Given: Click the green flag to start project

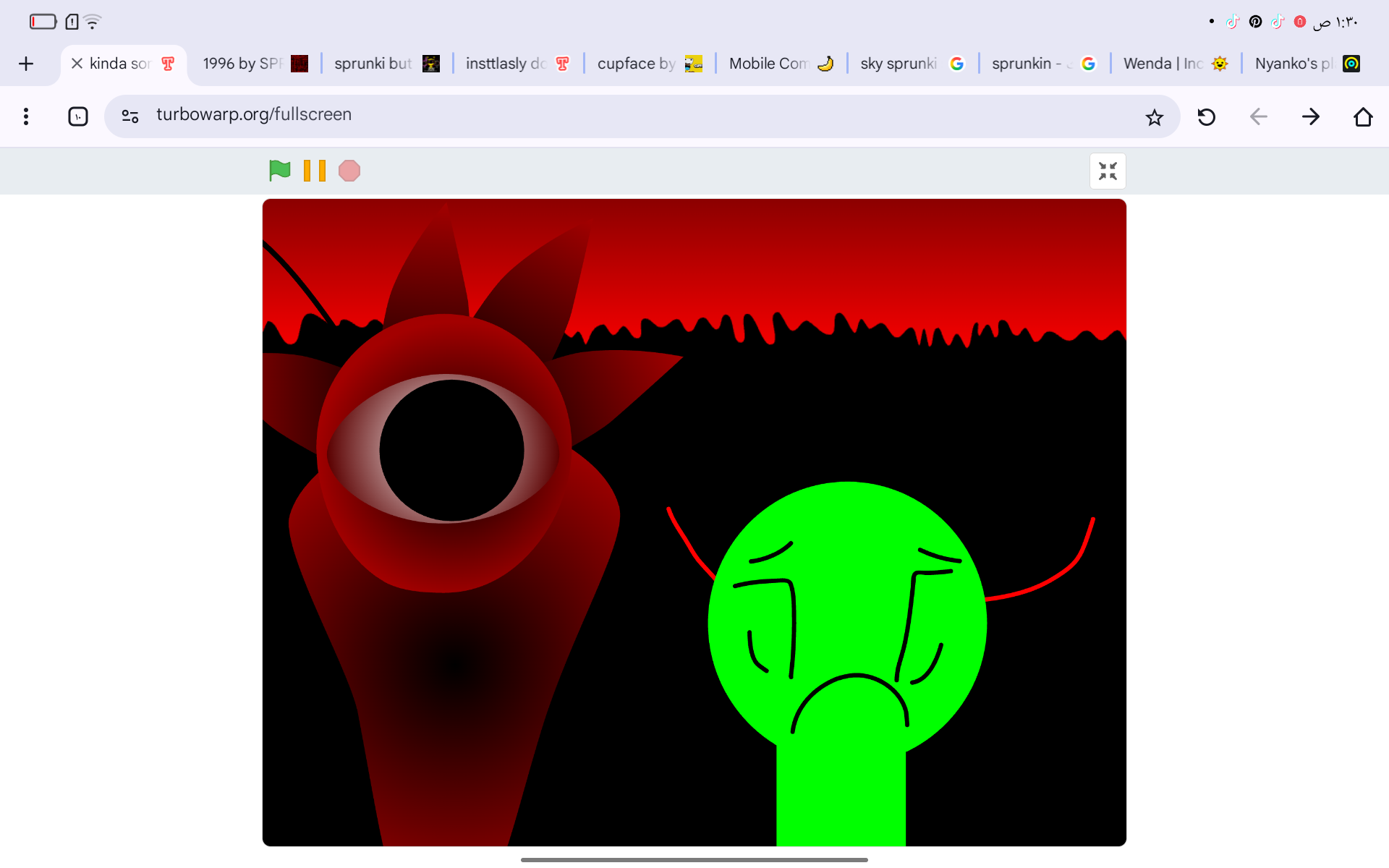Looking at the screenshot, I should coord(279,171).
